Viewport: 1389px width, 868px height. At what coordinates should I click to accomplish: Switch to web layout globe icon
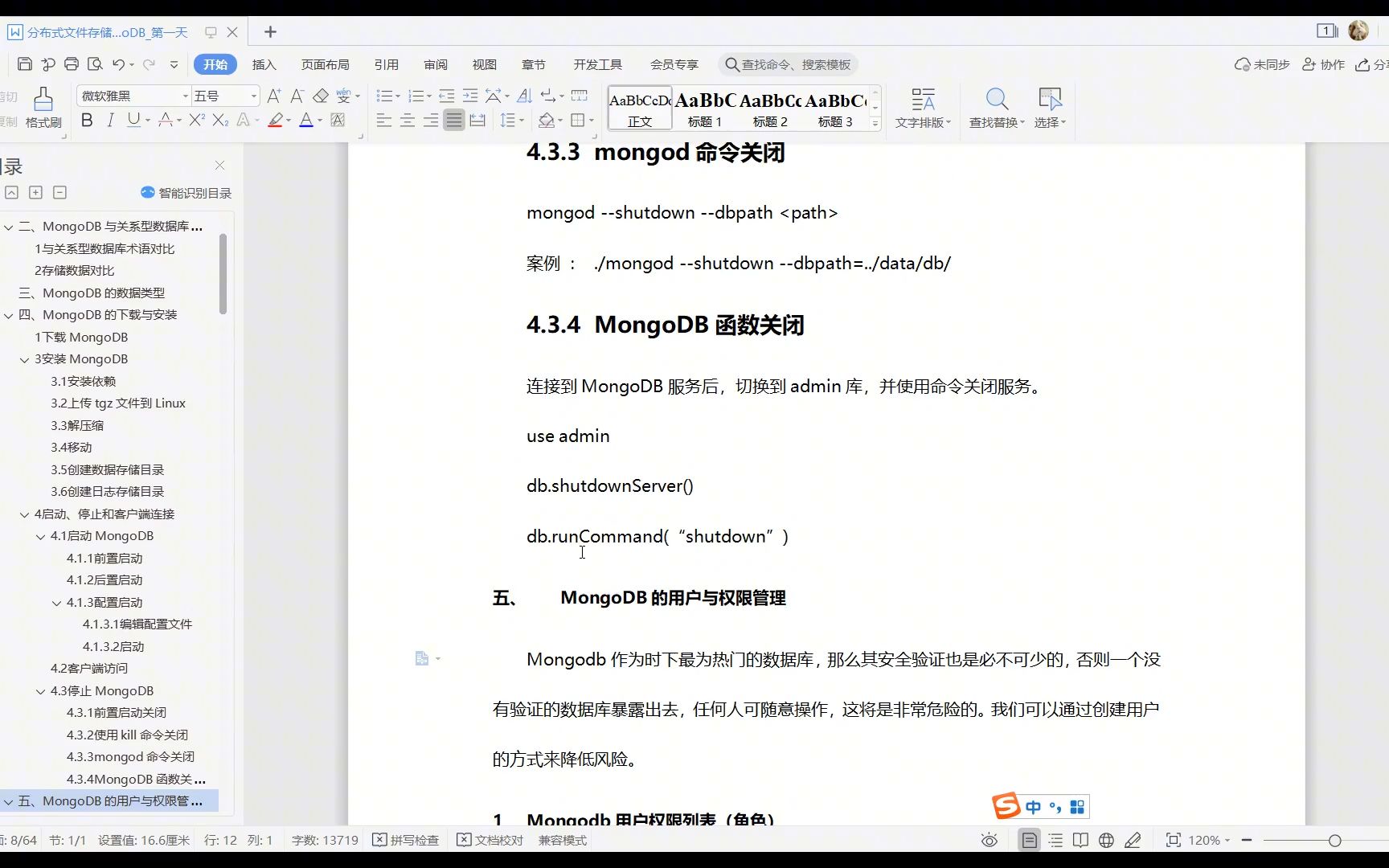coord(1107,841)
